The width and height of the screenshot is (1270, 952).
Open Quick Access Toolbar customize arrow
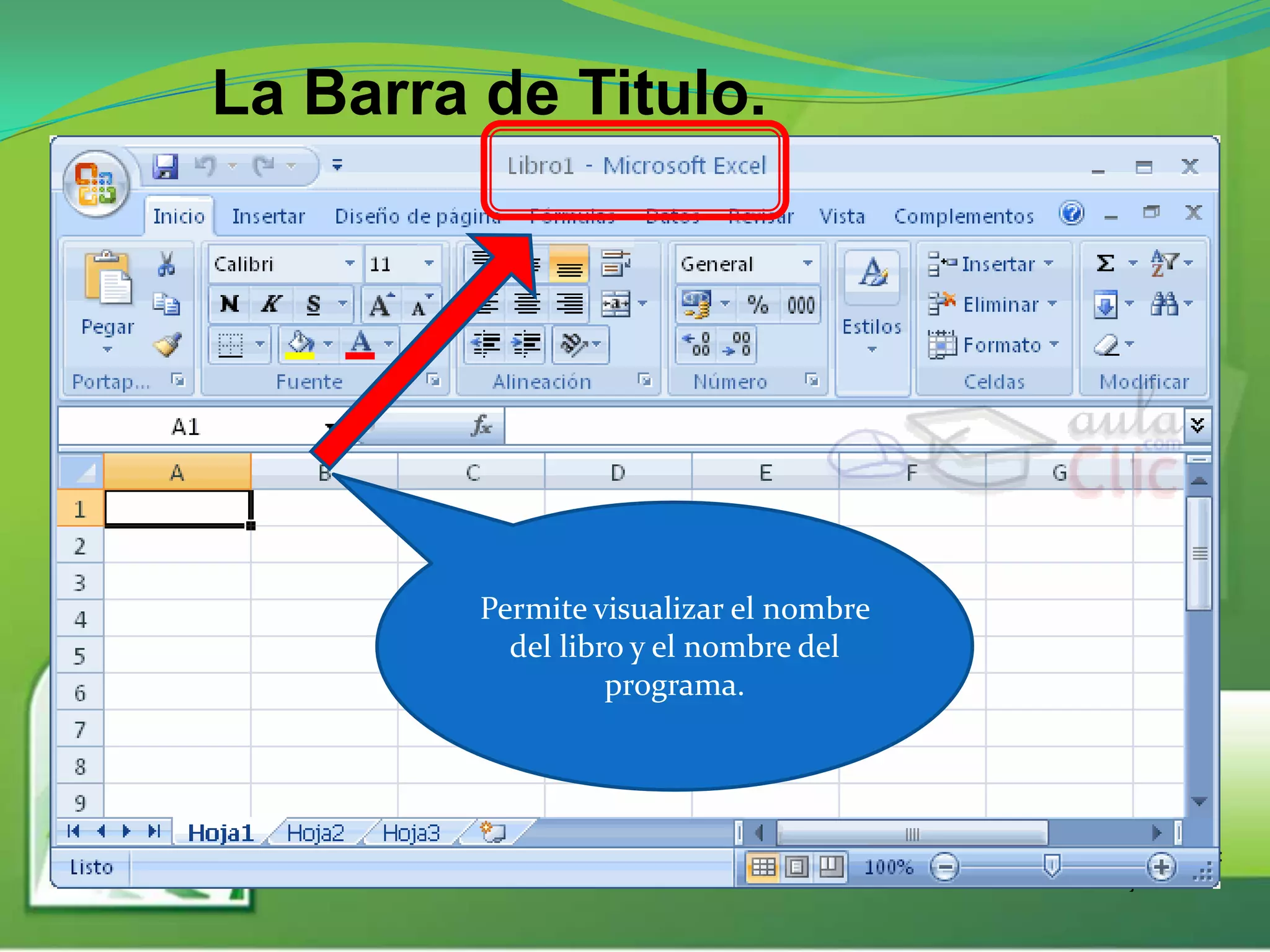coord(337,165)
